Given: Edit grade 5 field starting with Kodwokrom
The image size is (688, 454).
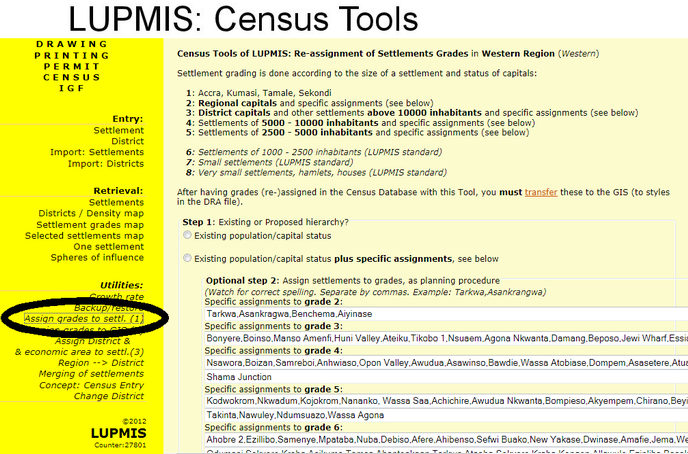Looking at the screenshot, I should click(446, 401).
